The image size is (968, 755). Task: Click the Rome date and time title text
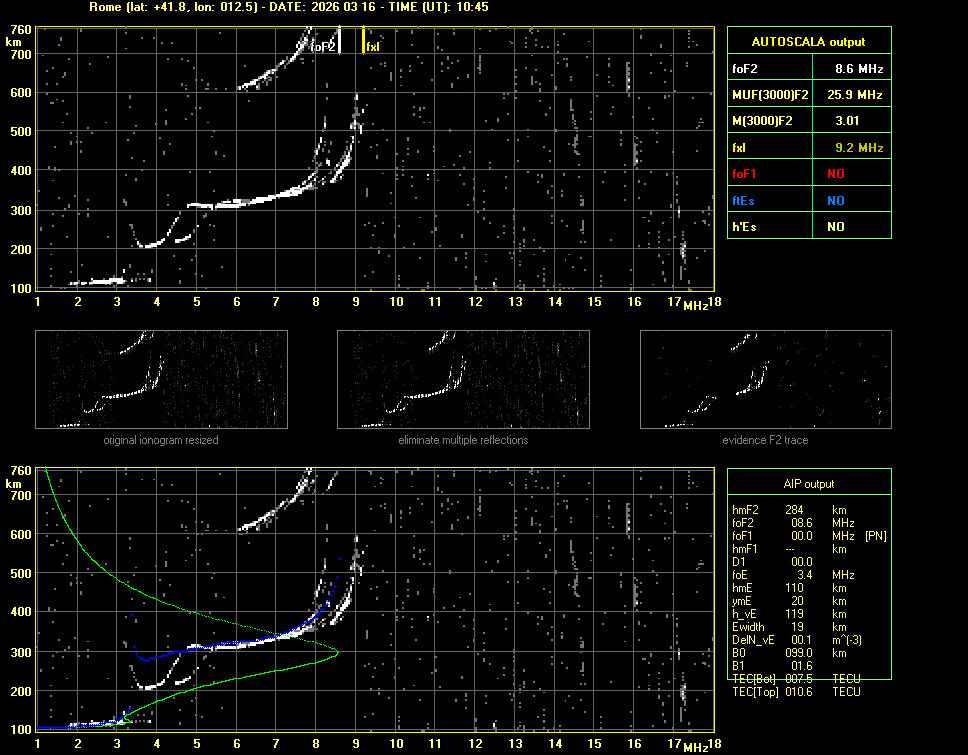289,7
